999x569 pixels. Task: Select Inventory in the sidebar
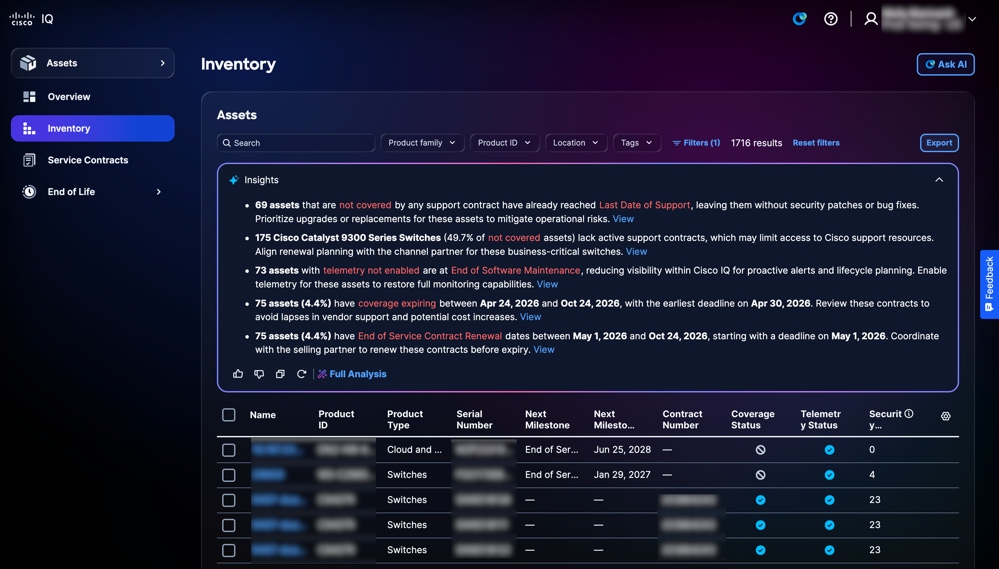point(93,129)
